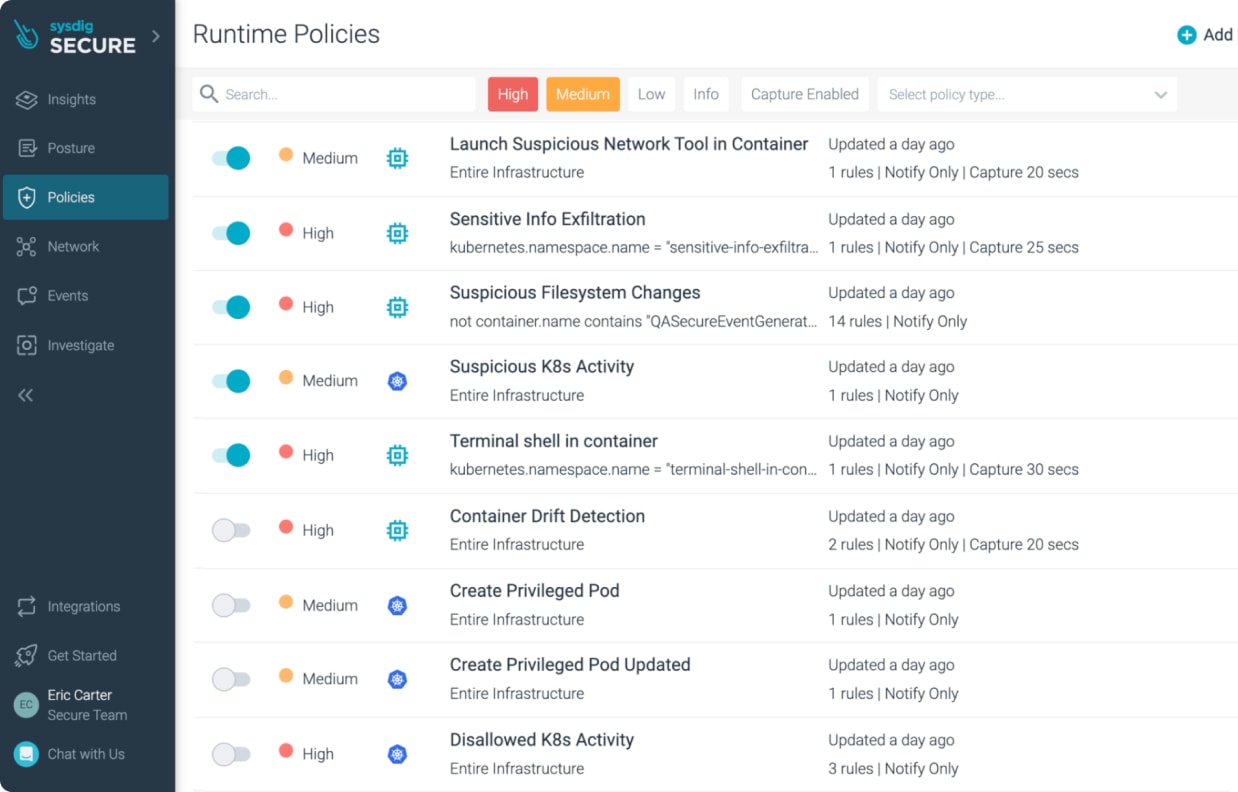Focus the policy Search field
The width and height of the screenshot is (1238, 792).
[334, 94]
